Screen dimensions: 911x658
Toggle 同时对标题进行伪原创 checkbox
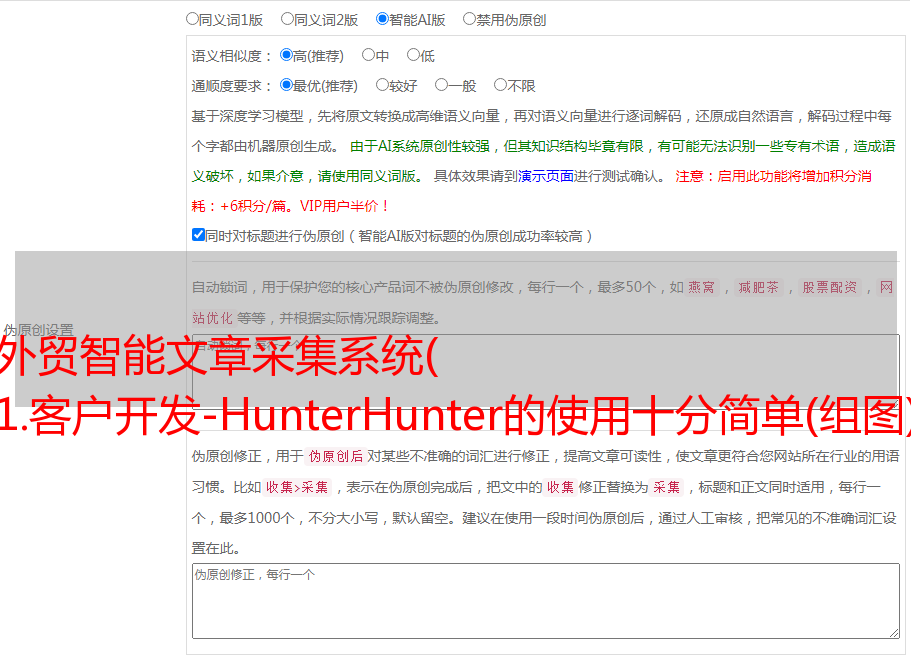[198, 235]
